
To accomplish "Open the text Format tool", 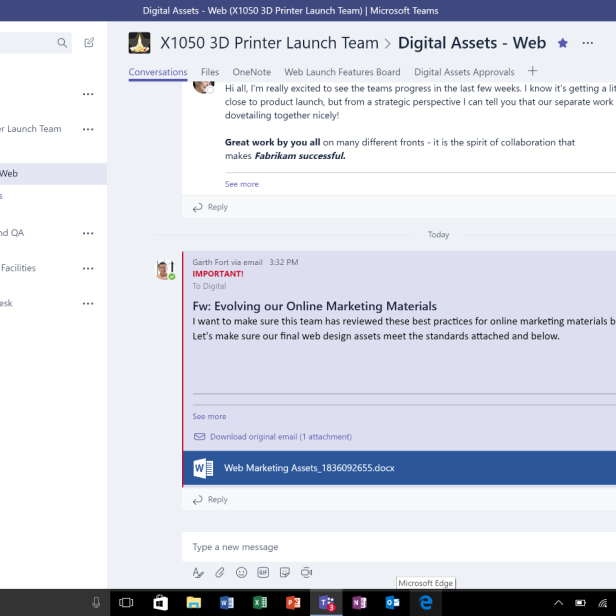I will point(198,573).
